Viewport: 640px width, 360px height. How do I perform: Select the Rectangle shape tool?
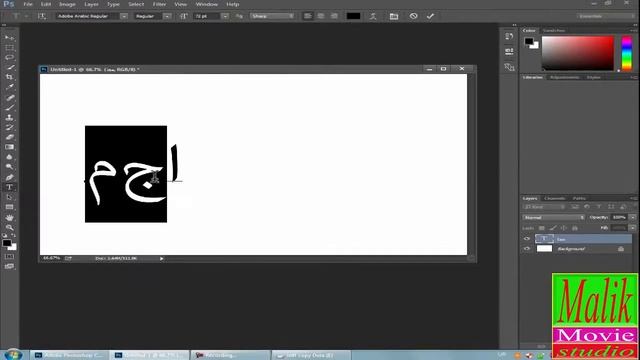(9, 207)
